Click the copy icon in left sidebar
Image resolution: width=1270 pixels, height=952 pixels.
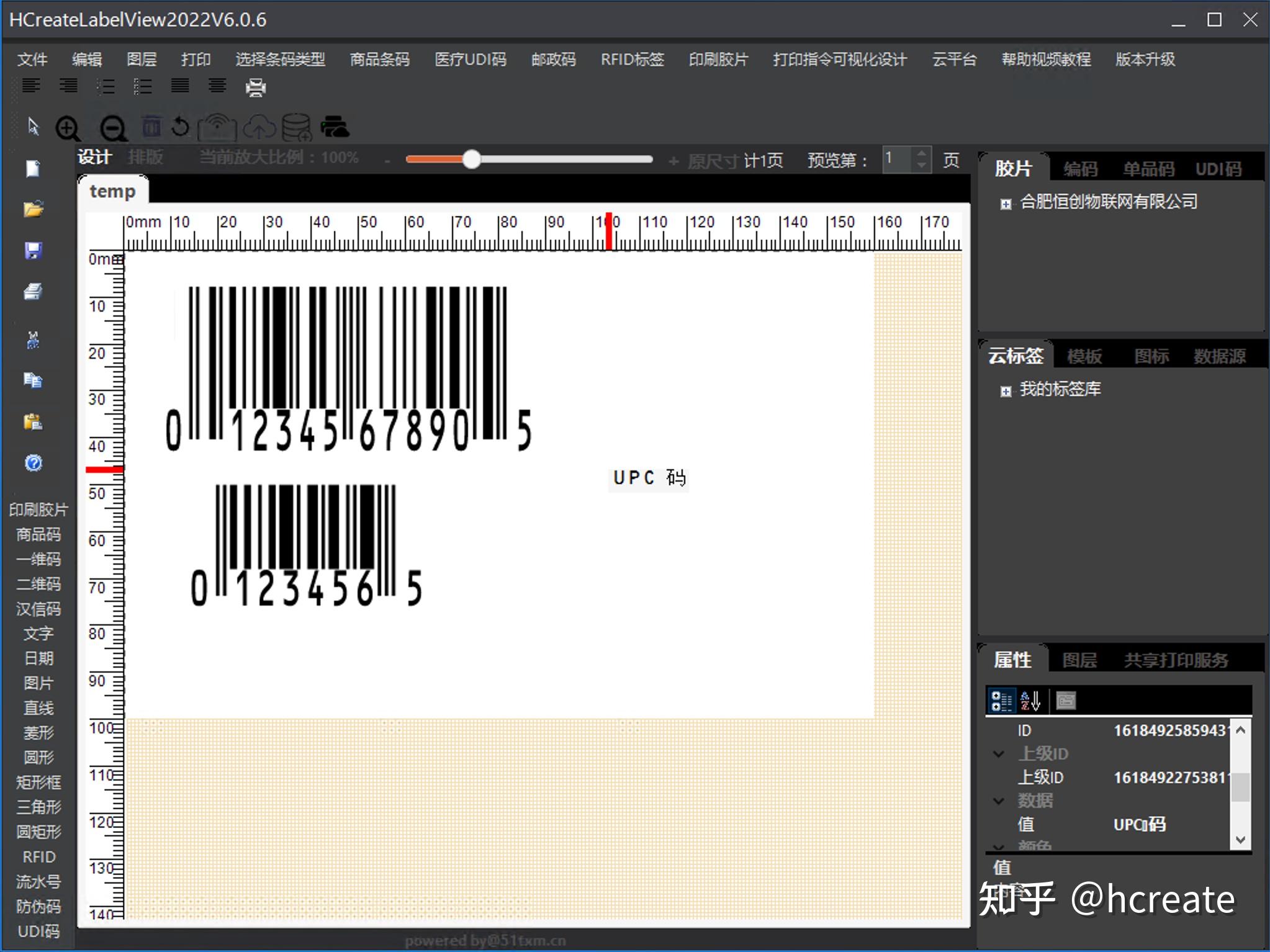33,380
